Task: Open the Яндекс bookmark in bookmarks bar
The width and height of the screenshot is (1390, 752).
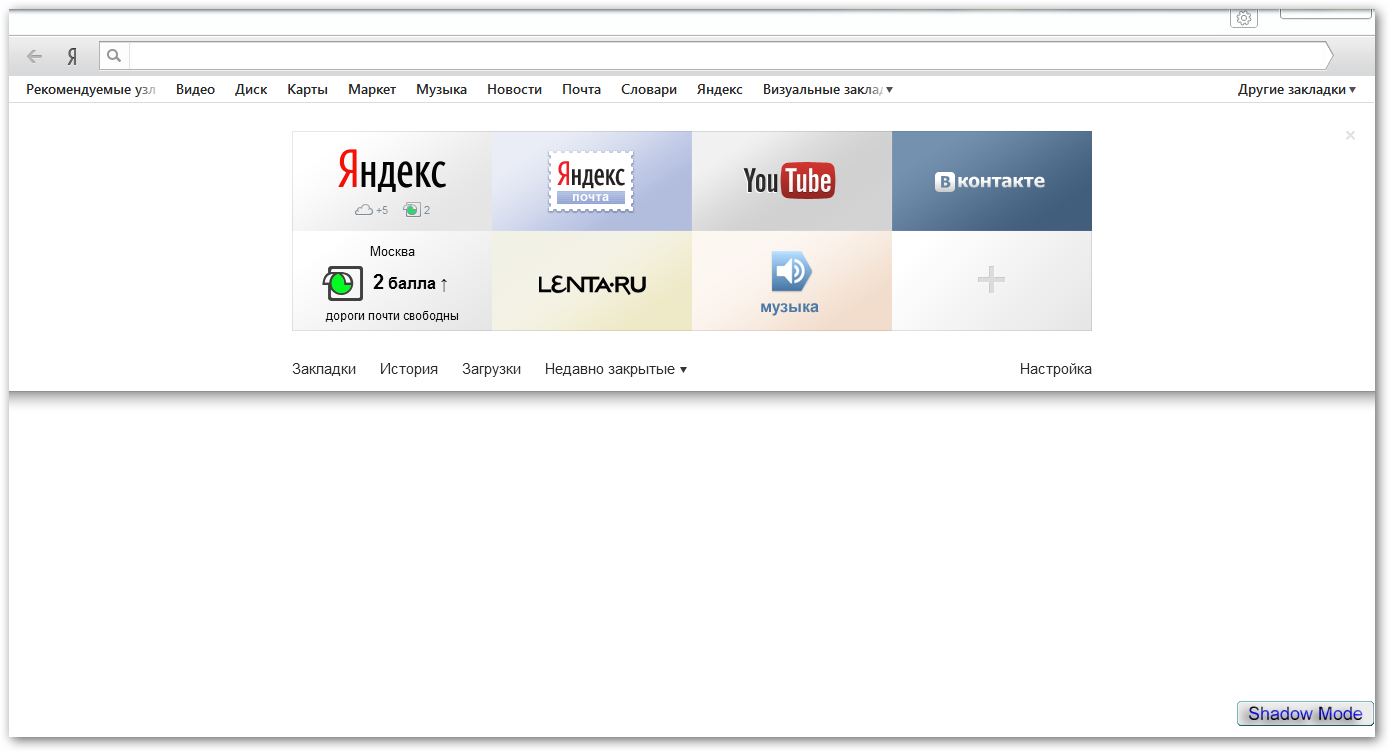Action: click(x=720, y=89)
